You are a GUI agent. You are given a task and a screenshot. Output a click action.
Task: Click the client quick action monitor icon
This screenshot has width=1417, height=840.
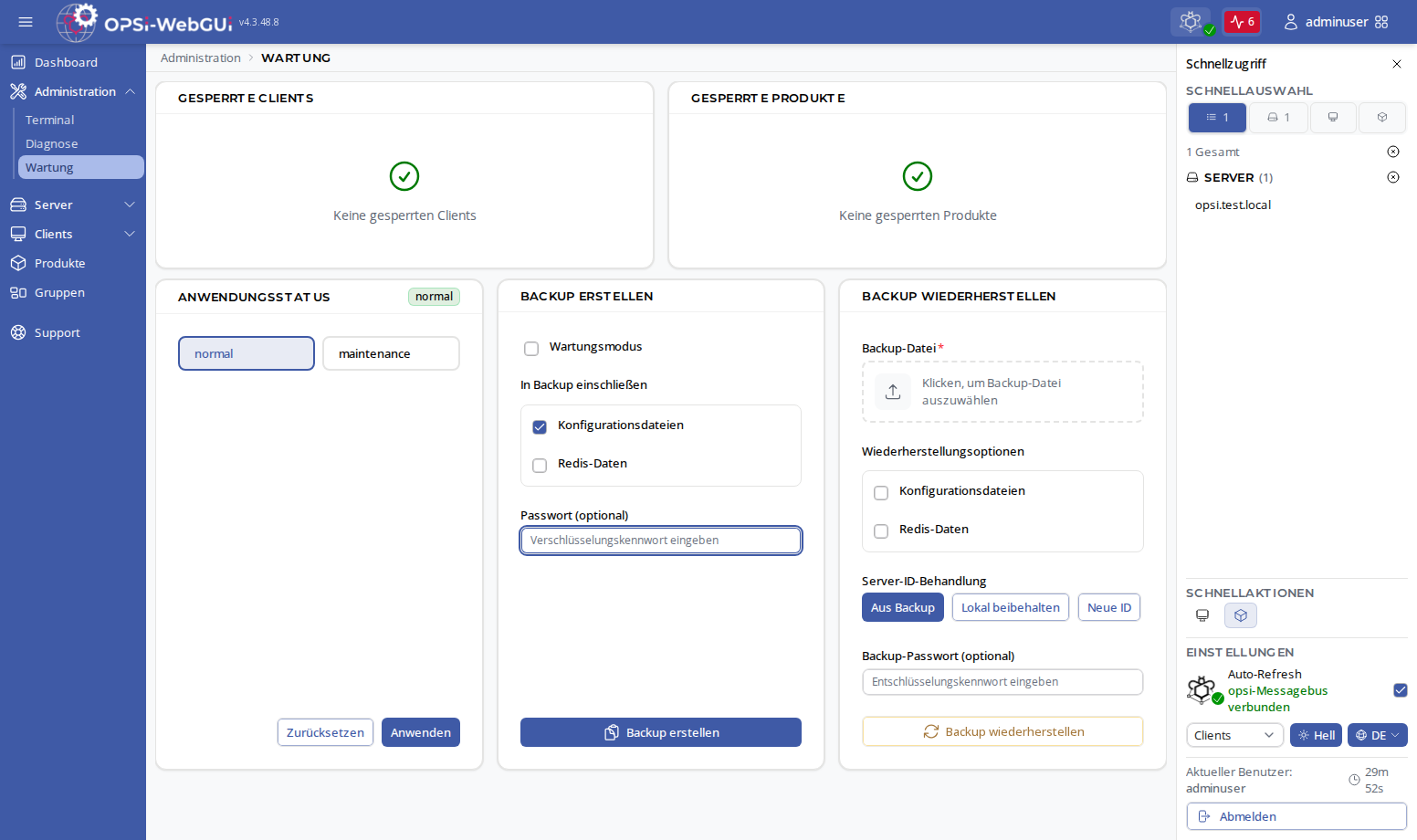[x=1202, y=615]
